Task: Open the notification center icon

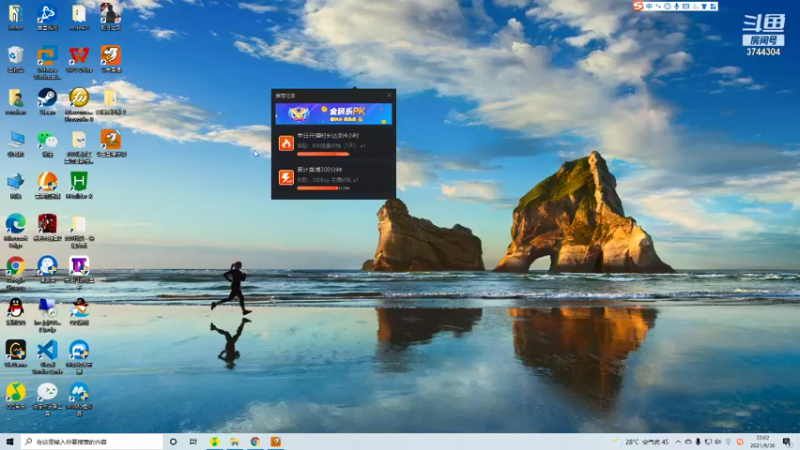Action: [787, 442]
